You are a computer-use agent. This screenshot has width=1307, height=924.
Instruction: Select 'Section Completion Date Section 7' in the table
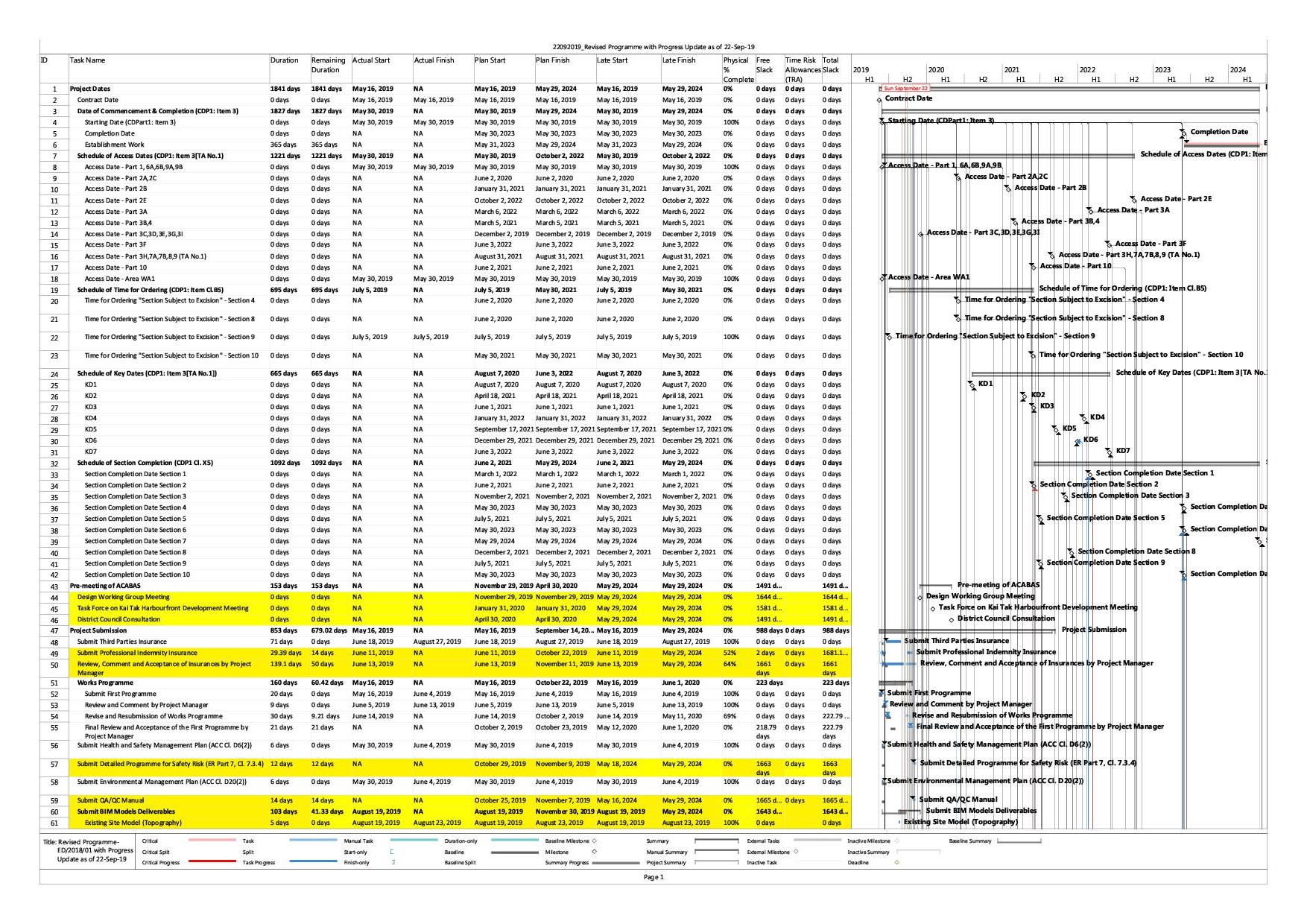pos(136,541)
